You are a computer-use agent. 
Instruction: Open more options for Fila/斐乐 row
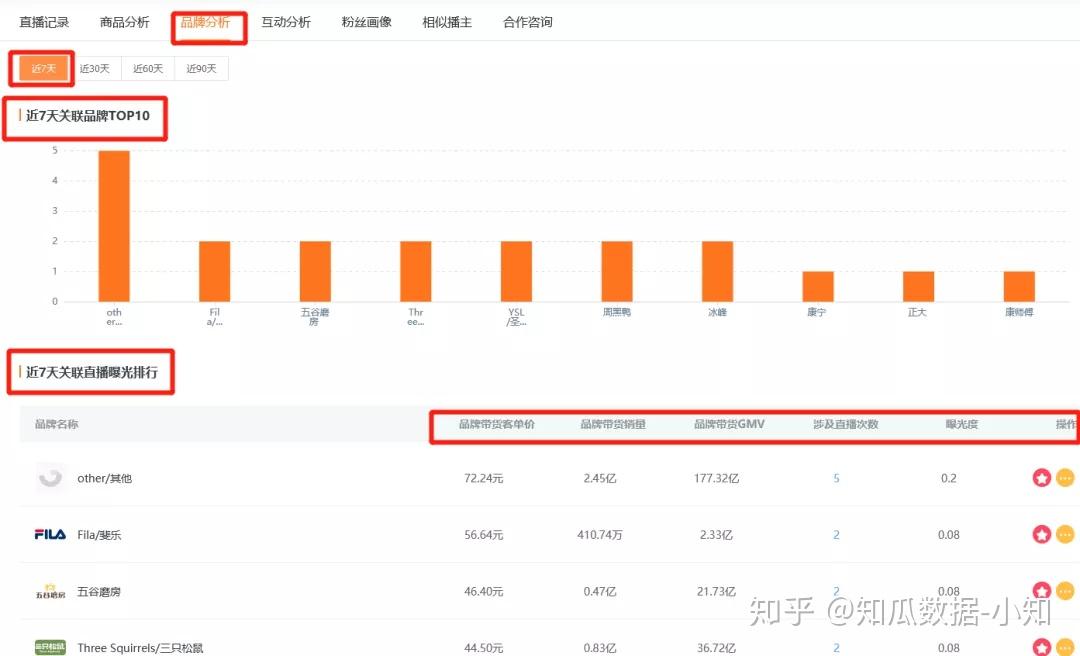point(1065,534)
